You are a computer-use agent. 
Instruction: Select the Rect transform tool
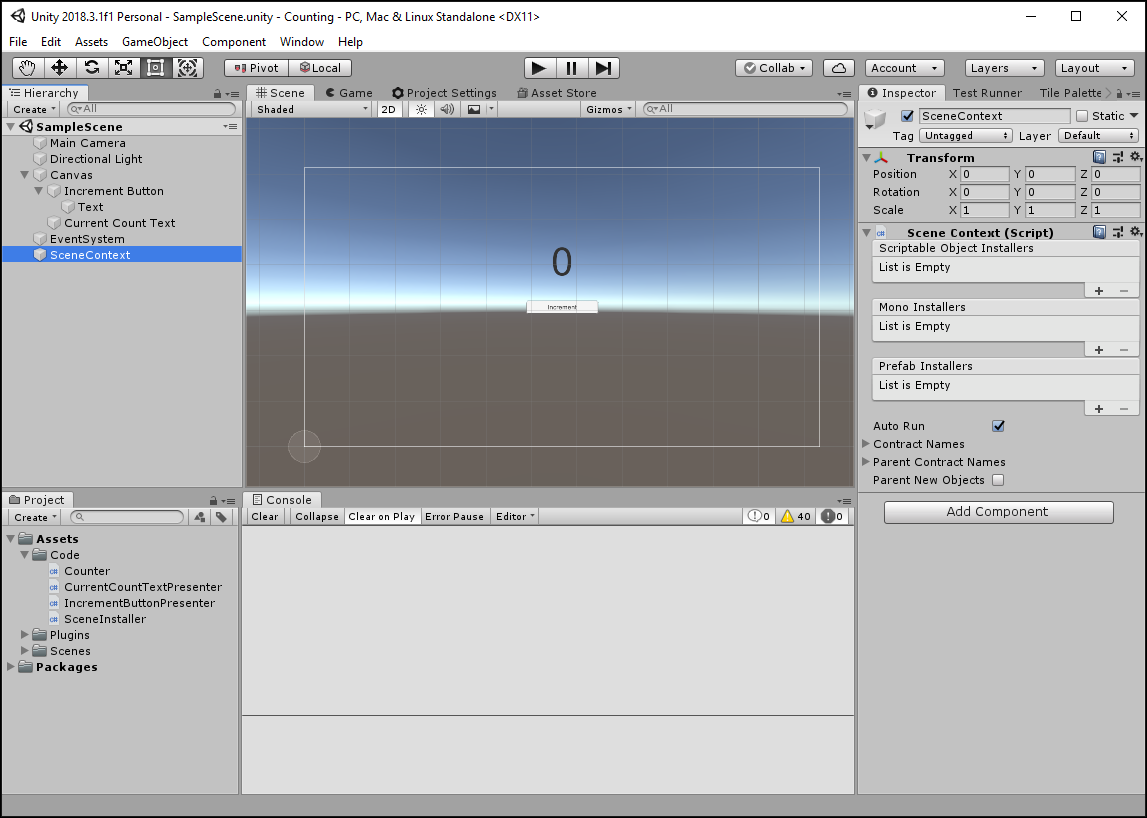point(156,67)
